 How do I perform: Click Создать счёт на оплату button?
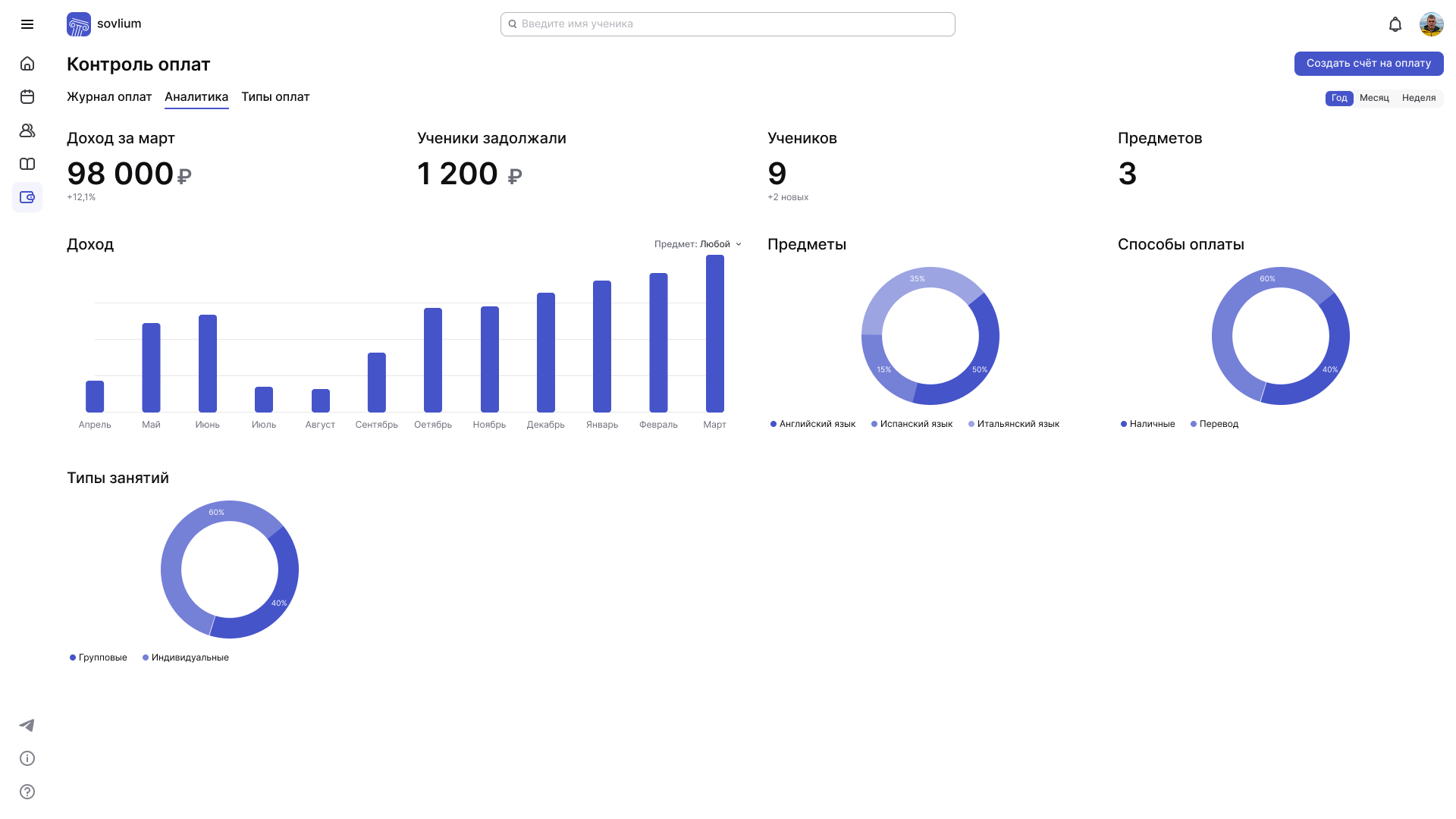tap(1368, 64)
